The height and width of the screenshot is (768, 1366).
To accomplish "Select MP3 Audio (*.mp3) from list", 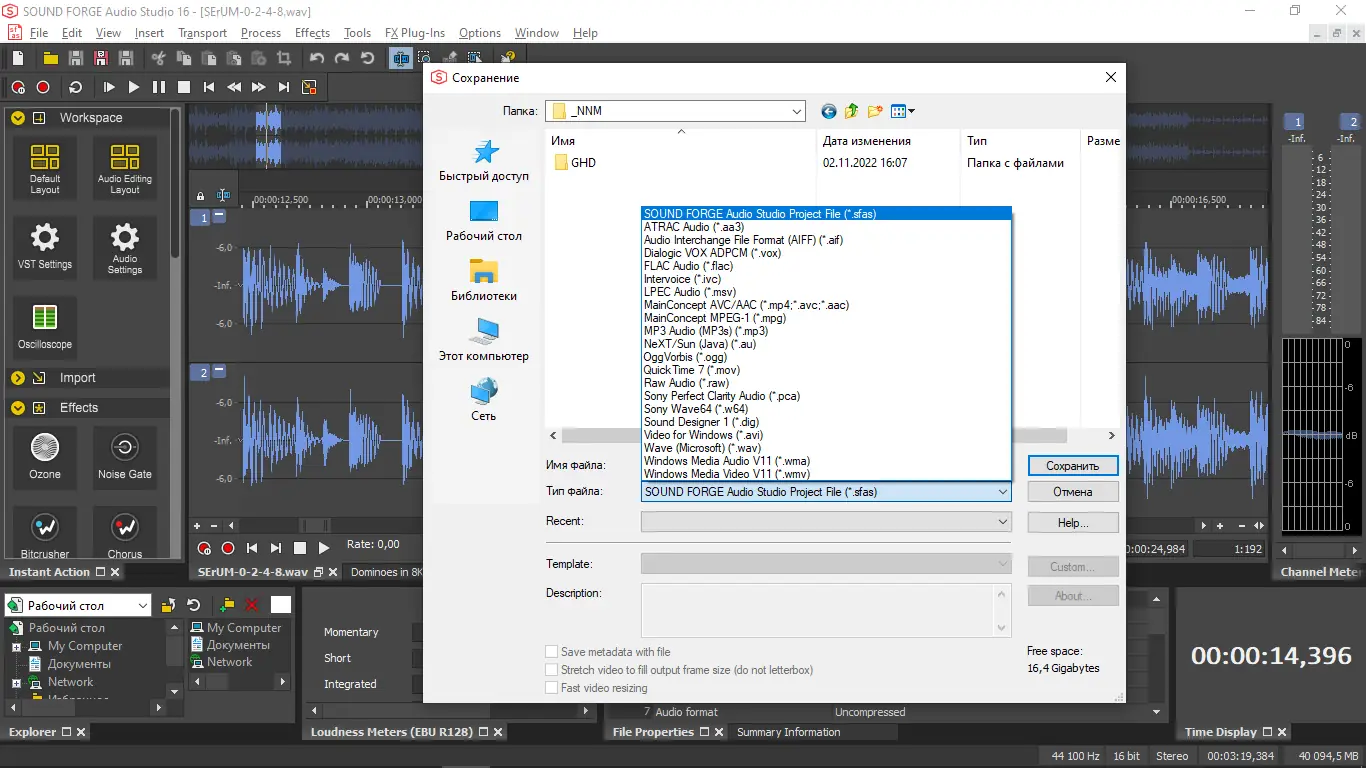I will [826, 331].
